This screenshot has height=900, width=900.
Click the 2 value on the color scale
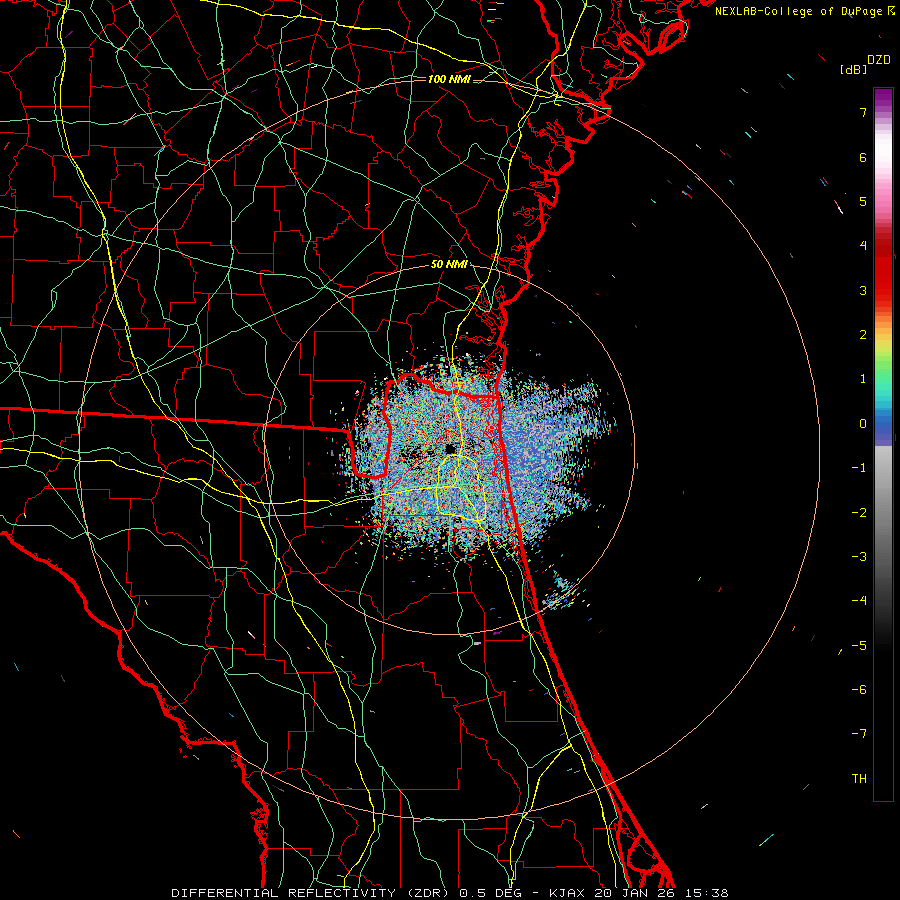[x=863, y=335]
